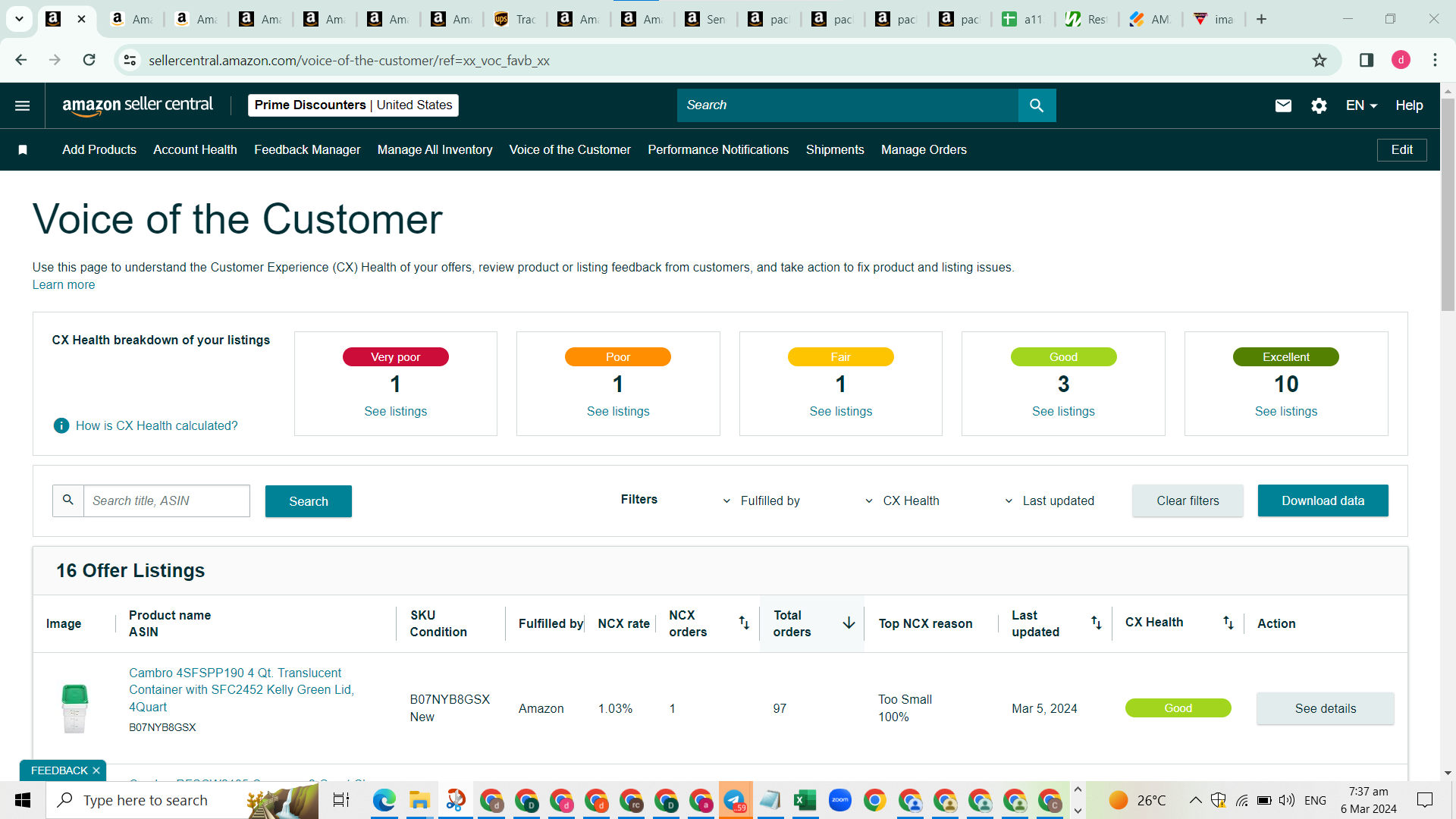This screenshot has width=1456, height=819.
Task: Open the Chrome three-dot menu
Action: (x=1435, y=60)
